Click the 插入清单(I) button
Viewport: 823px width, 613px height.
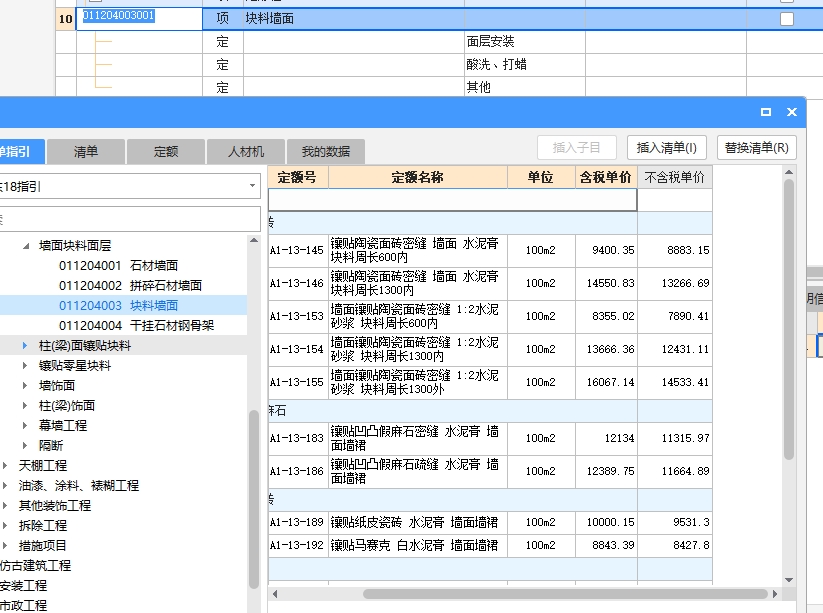[667, 147]
